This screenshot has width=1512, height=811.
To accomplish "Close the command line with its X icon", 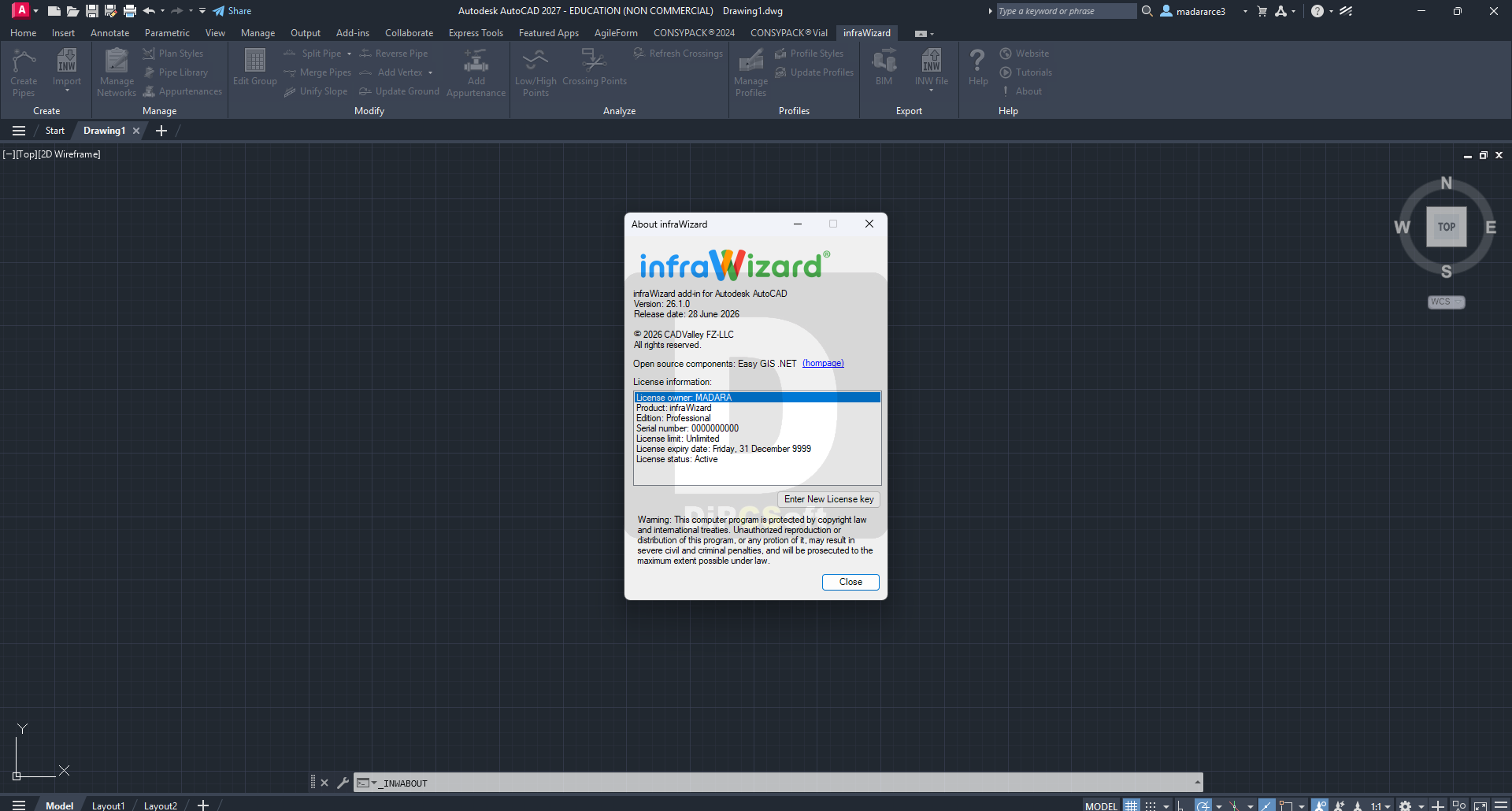I will click(x=324, y=783).
